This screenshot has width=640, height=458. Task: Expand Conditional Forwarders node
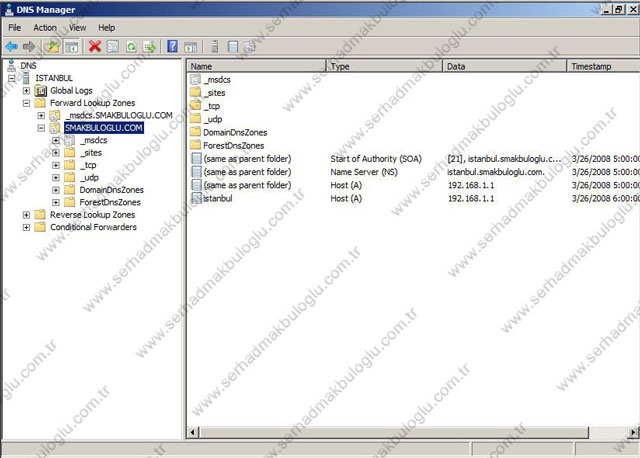click(x=26, y=227)
